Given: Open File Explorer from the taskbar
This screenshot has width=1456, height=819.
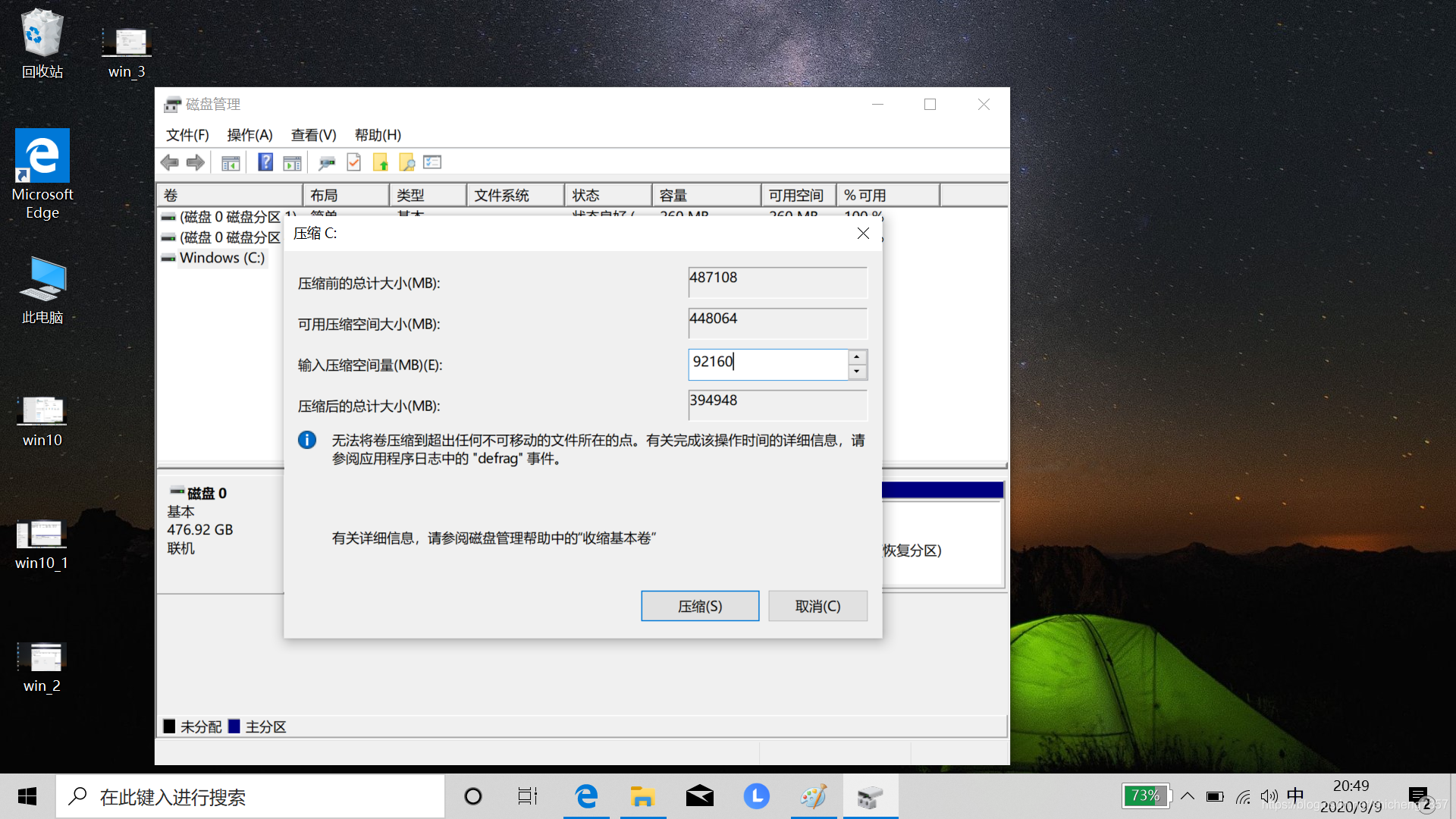Looking at the screenshot, I should pyautogui.click(x=642, y=796).
